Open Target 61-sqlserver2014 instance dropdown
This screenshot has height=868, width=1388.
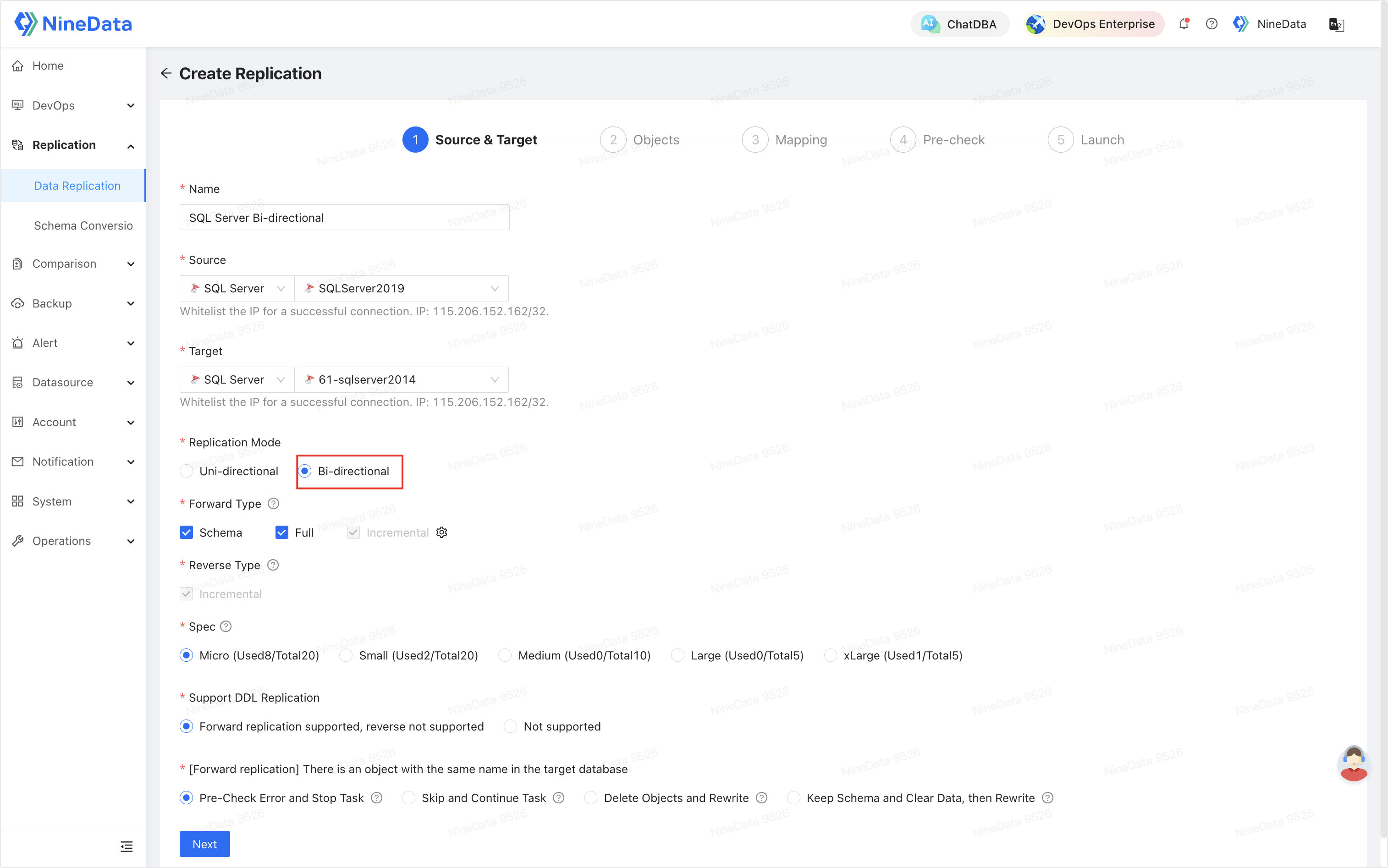coord(401,380)
